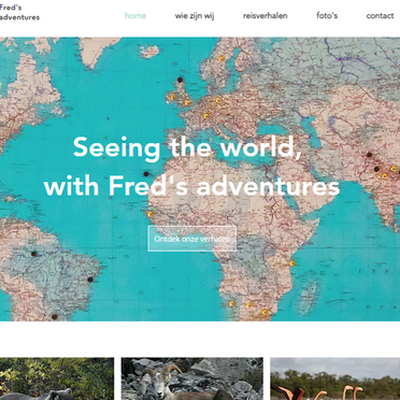Open the reisverhalen menu item
Screen dimensions: 400x400
[x=265, y=16]
